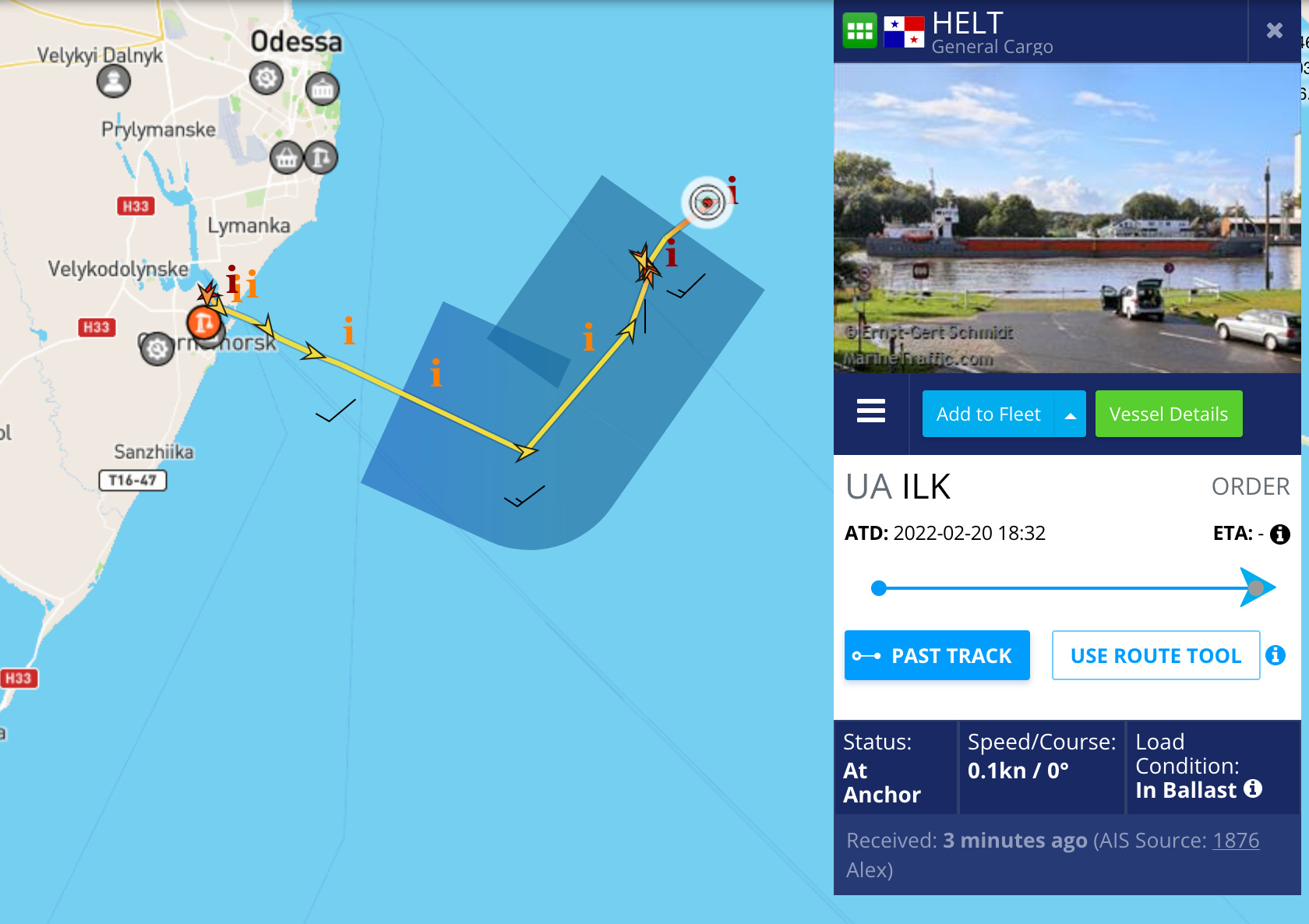
Task: Click the orange info marker mid-track
Action: point(436,373)
